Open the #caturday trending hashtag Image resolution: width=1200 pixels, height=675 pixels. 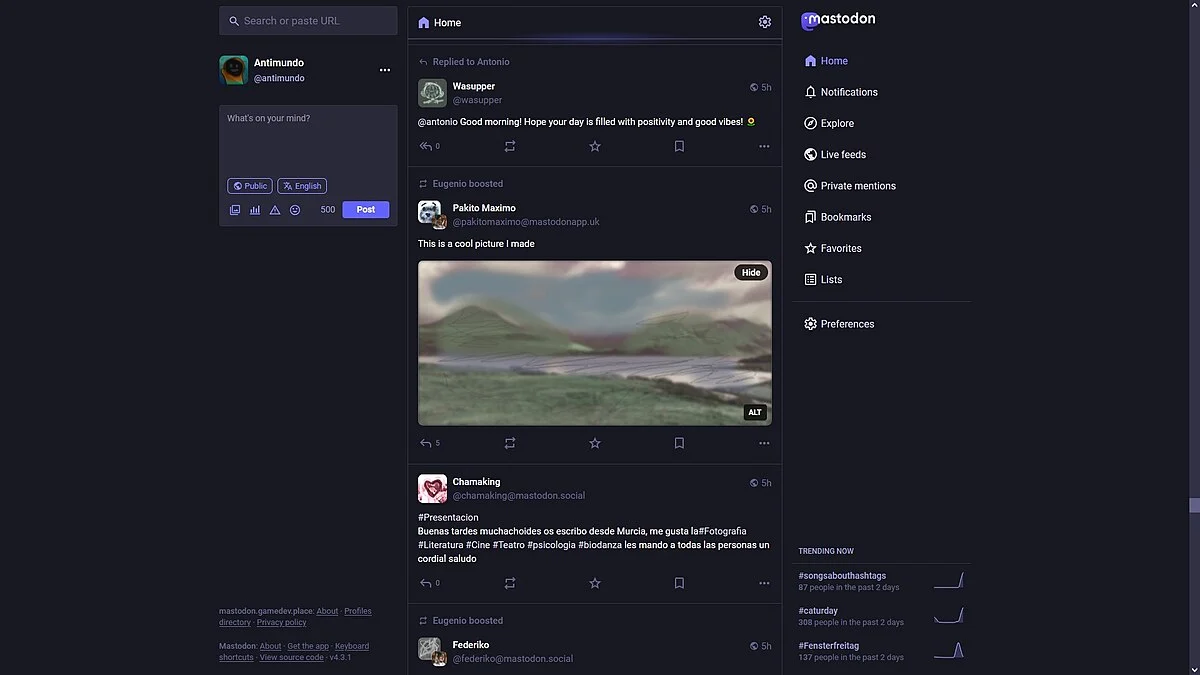(x=818, y=610)
